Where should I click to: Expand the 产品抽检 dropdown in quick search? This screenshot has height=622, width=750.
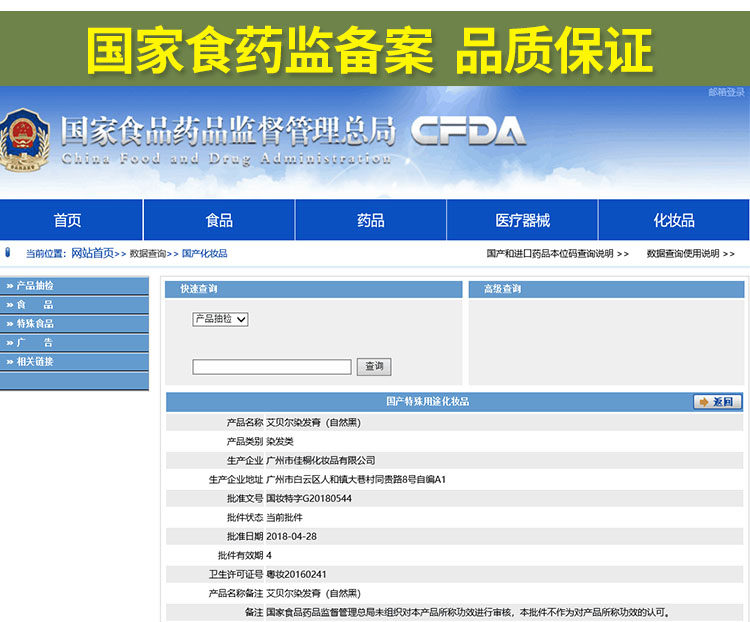point(220,319)
